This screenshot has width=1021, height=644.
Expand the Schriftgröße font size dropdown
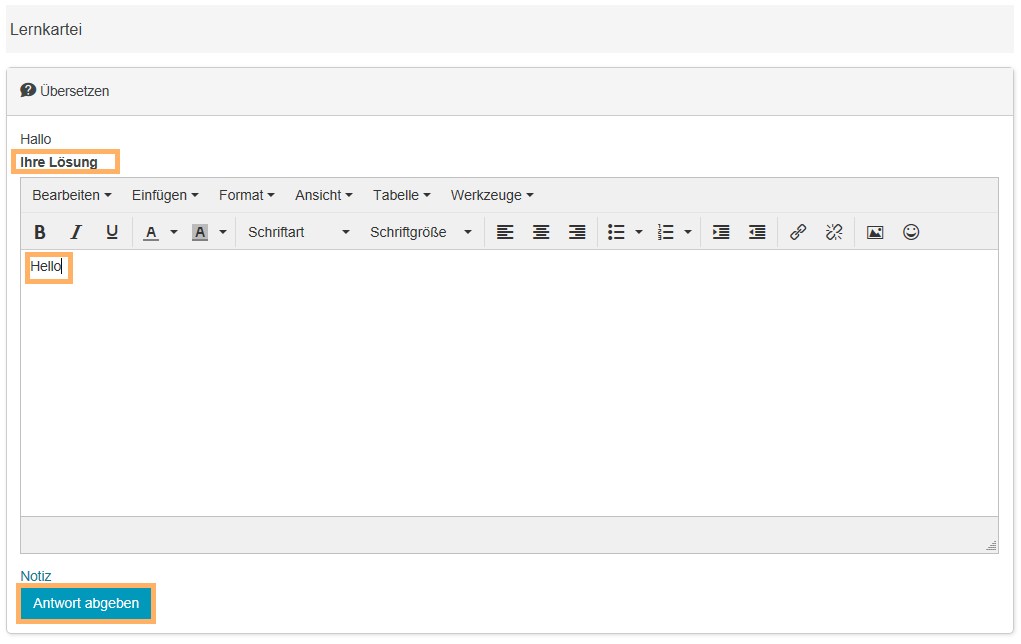point(420,232)
